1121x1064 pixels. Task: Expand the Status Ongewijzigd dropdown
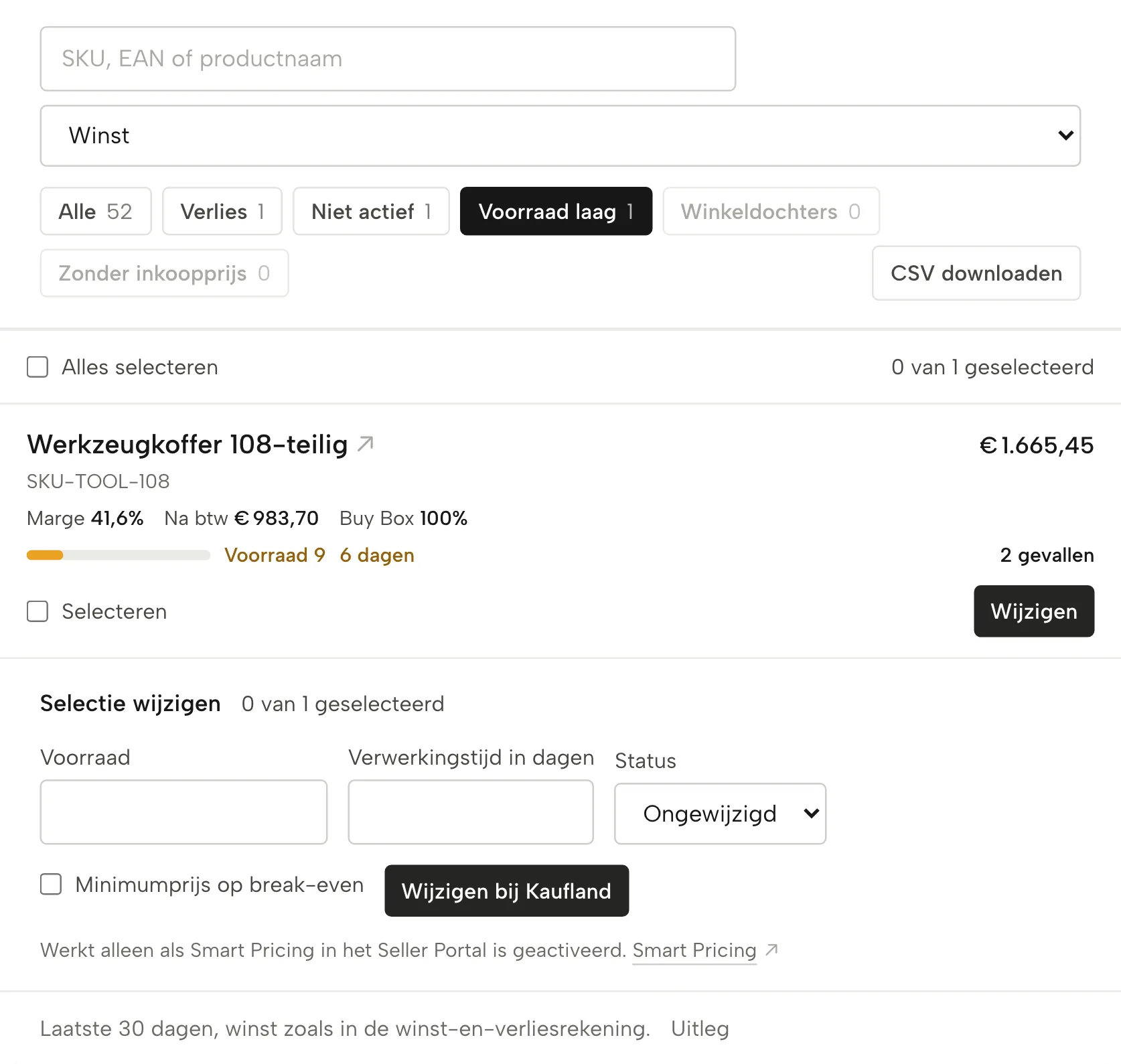pos(720,814)
